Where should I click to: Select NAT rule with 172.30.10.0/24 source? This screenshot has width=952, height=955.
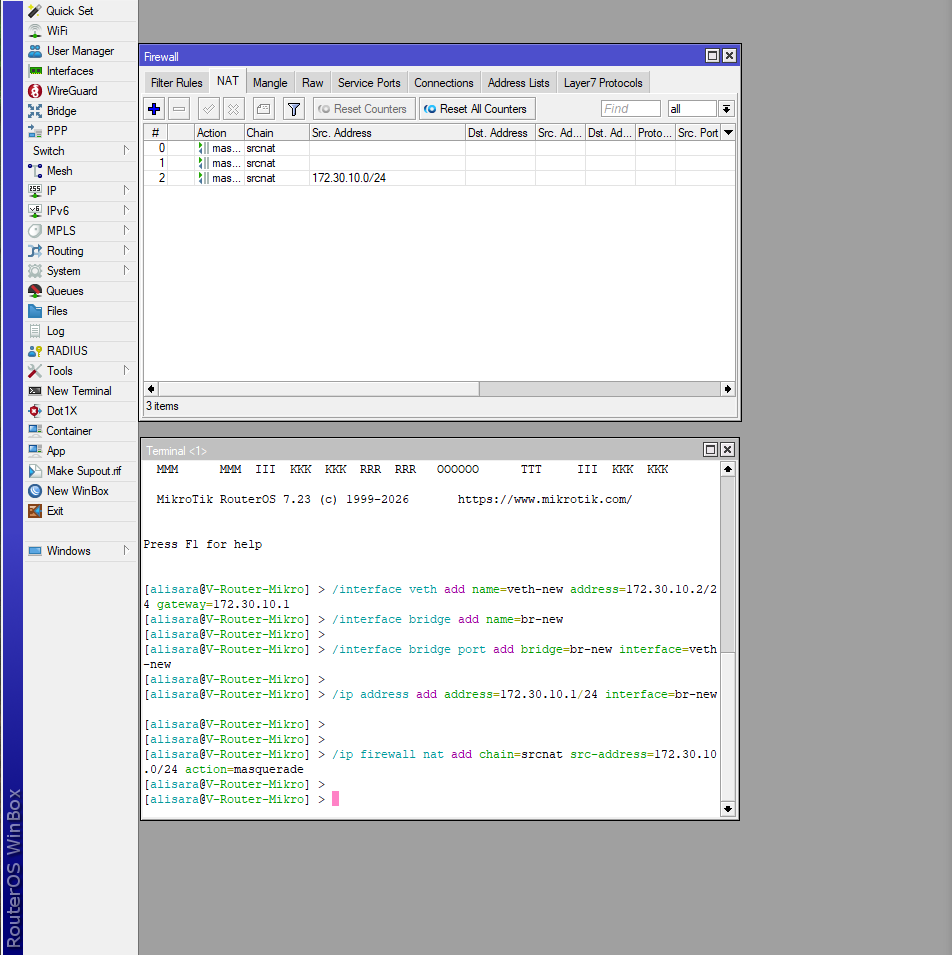(439, 178)
